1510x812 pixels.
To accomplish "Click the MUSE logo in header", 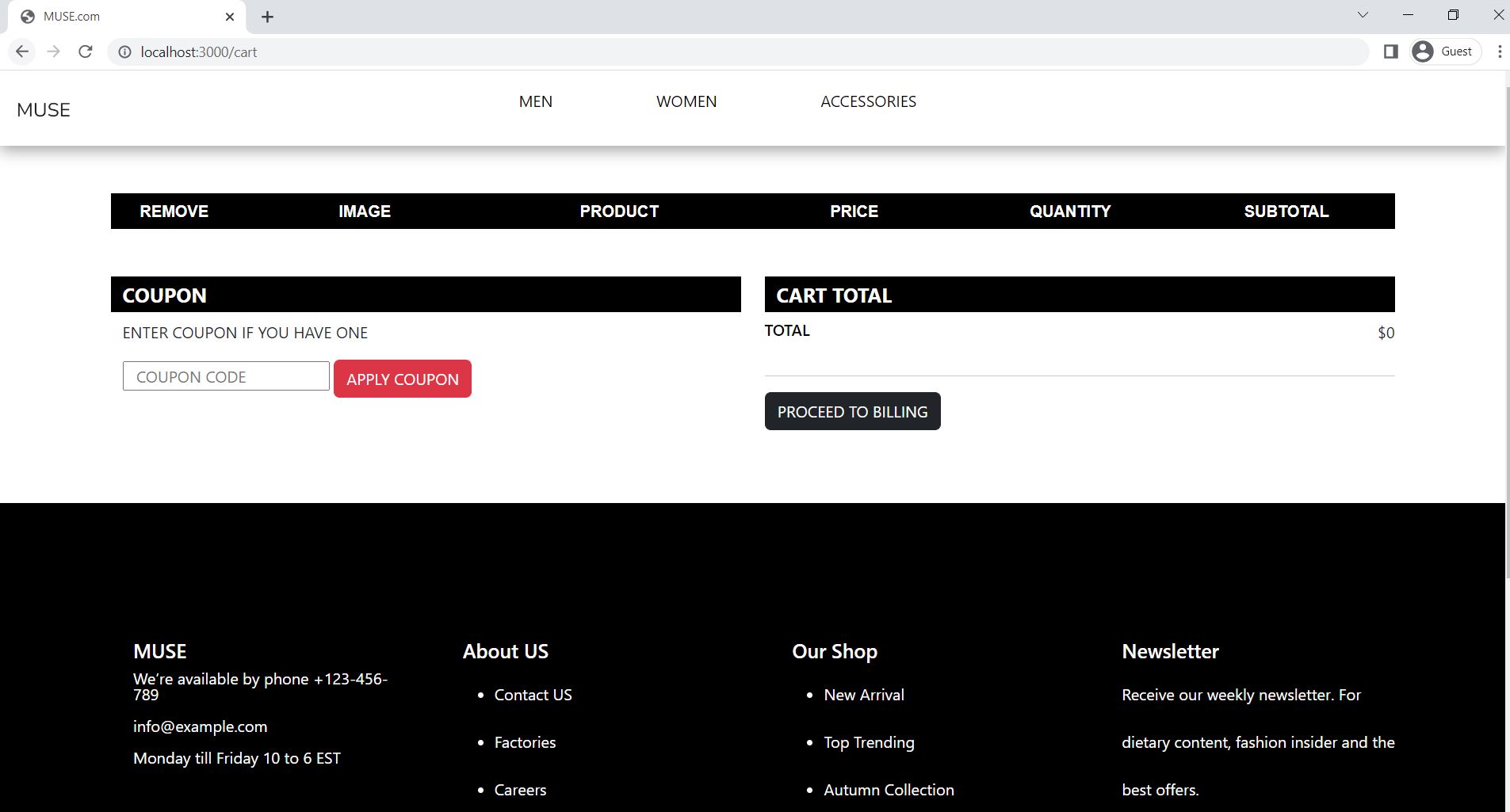I will [x=43, y=109].
